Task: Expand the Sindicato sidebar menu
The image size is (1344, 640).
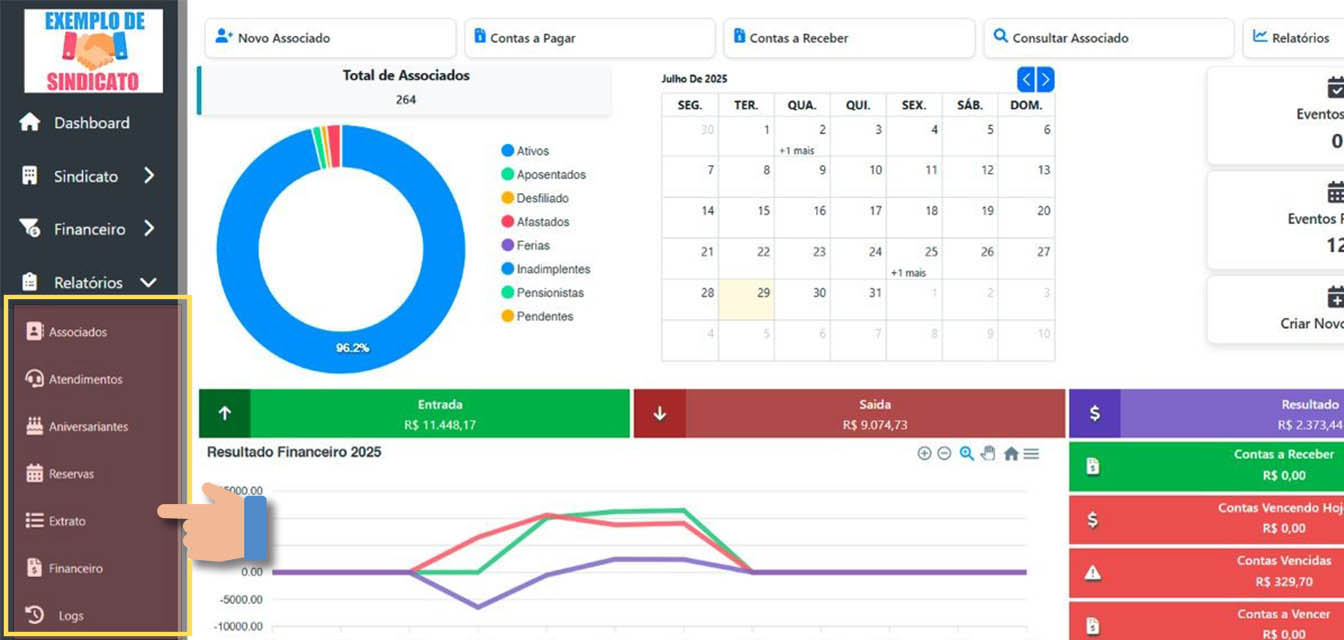Action: (x=88, y=176)
